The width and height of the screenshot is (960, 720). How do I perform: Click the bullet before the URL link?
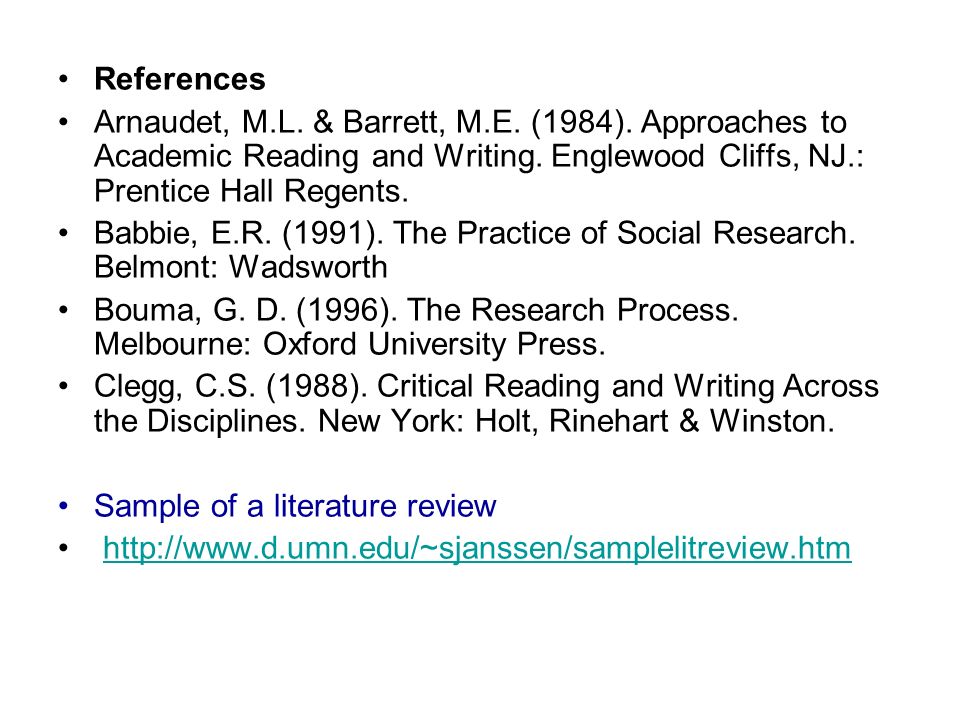coord(63,548)
